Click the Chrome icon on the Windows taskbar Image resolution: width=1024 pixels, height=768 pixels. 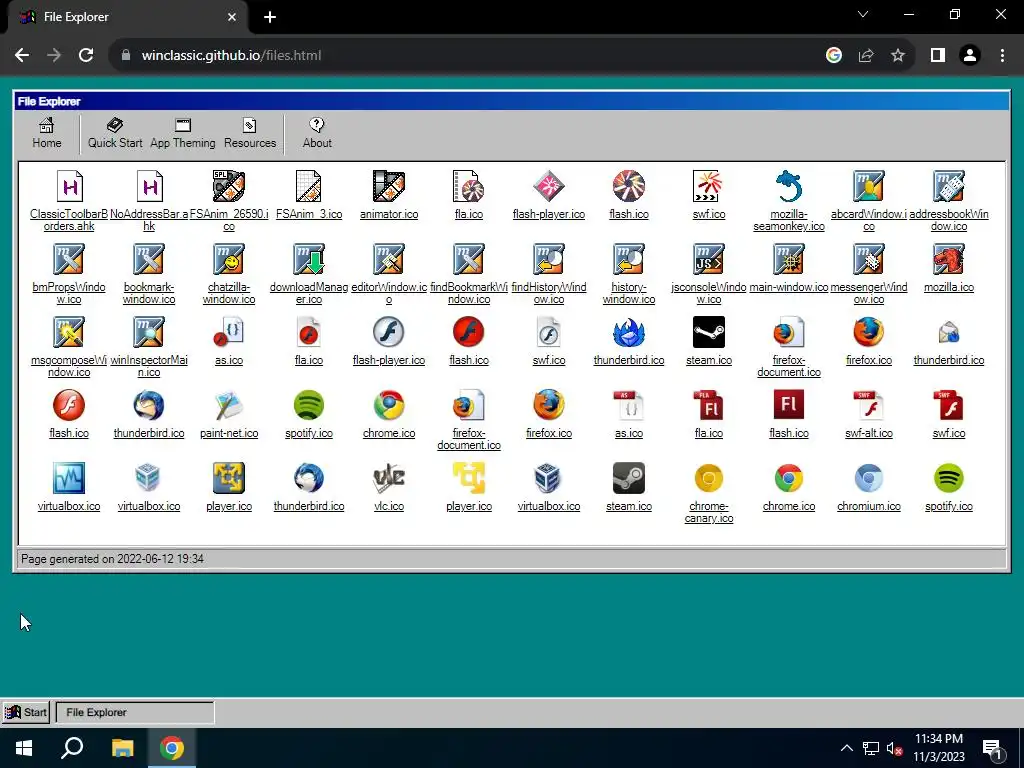172,748
